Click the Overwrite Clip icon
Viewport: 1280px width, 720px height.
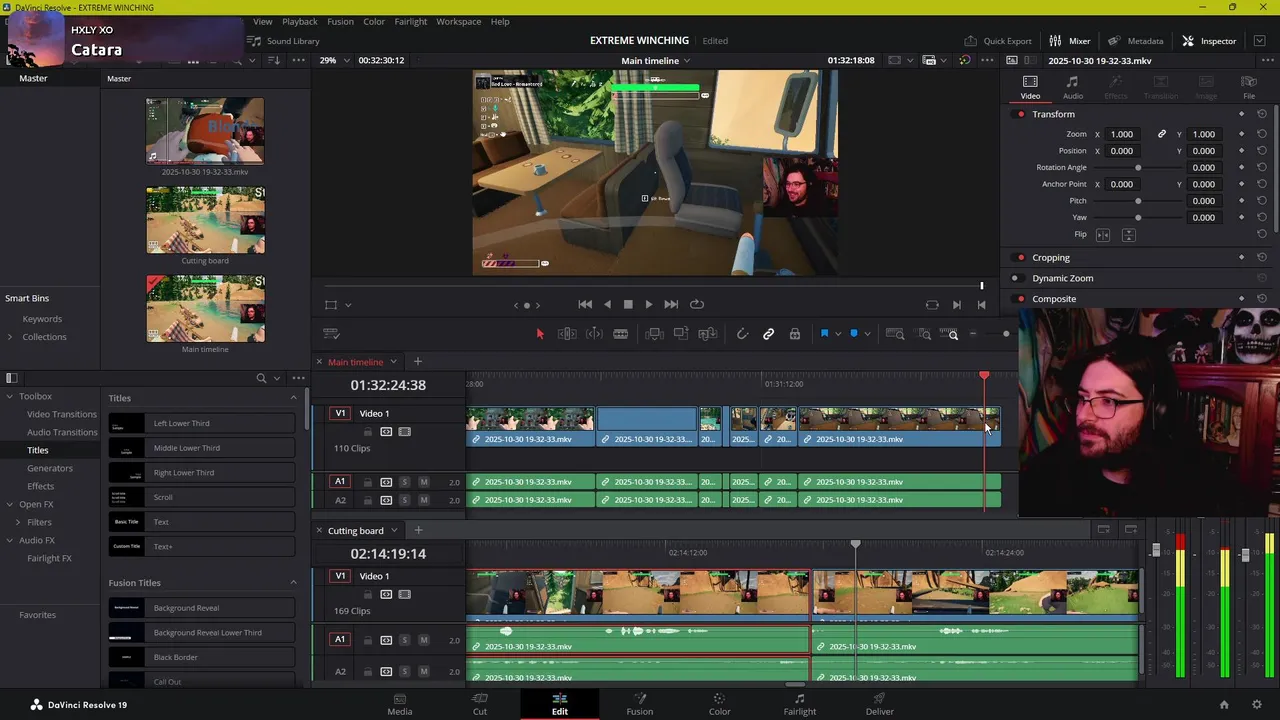(681, 334)
